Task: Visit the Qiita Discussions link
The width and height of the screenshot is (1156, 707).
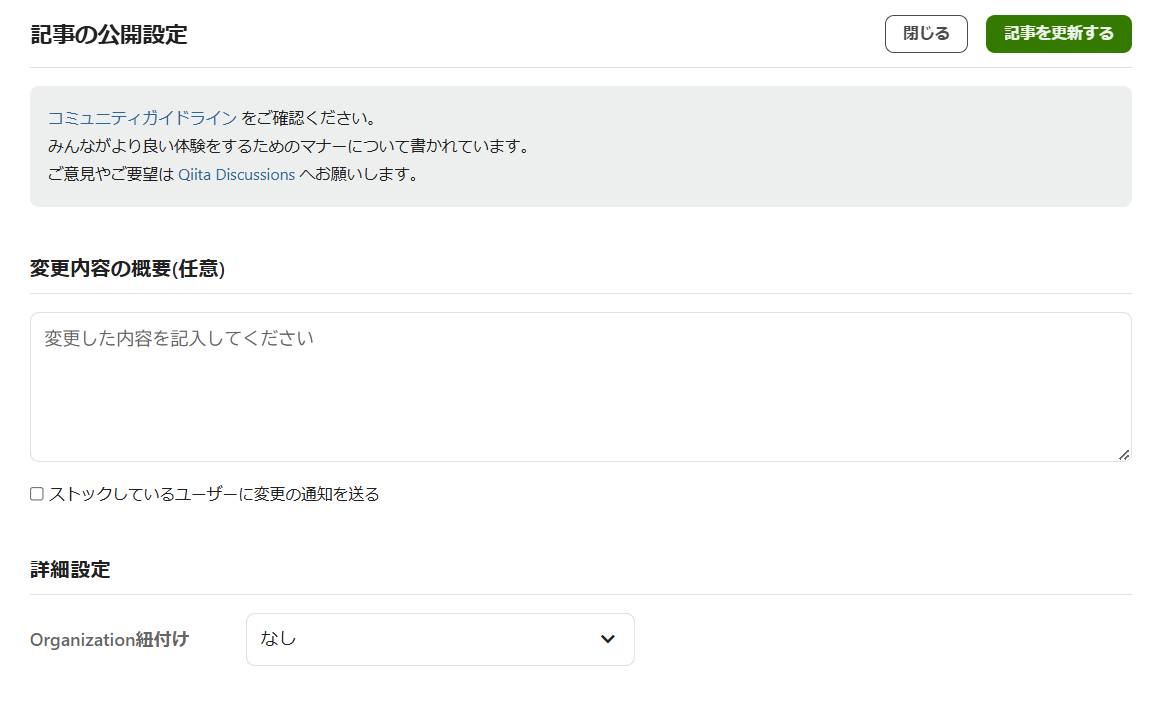Action: click(x=236, y=174)
